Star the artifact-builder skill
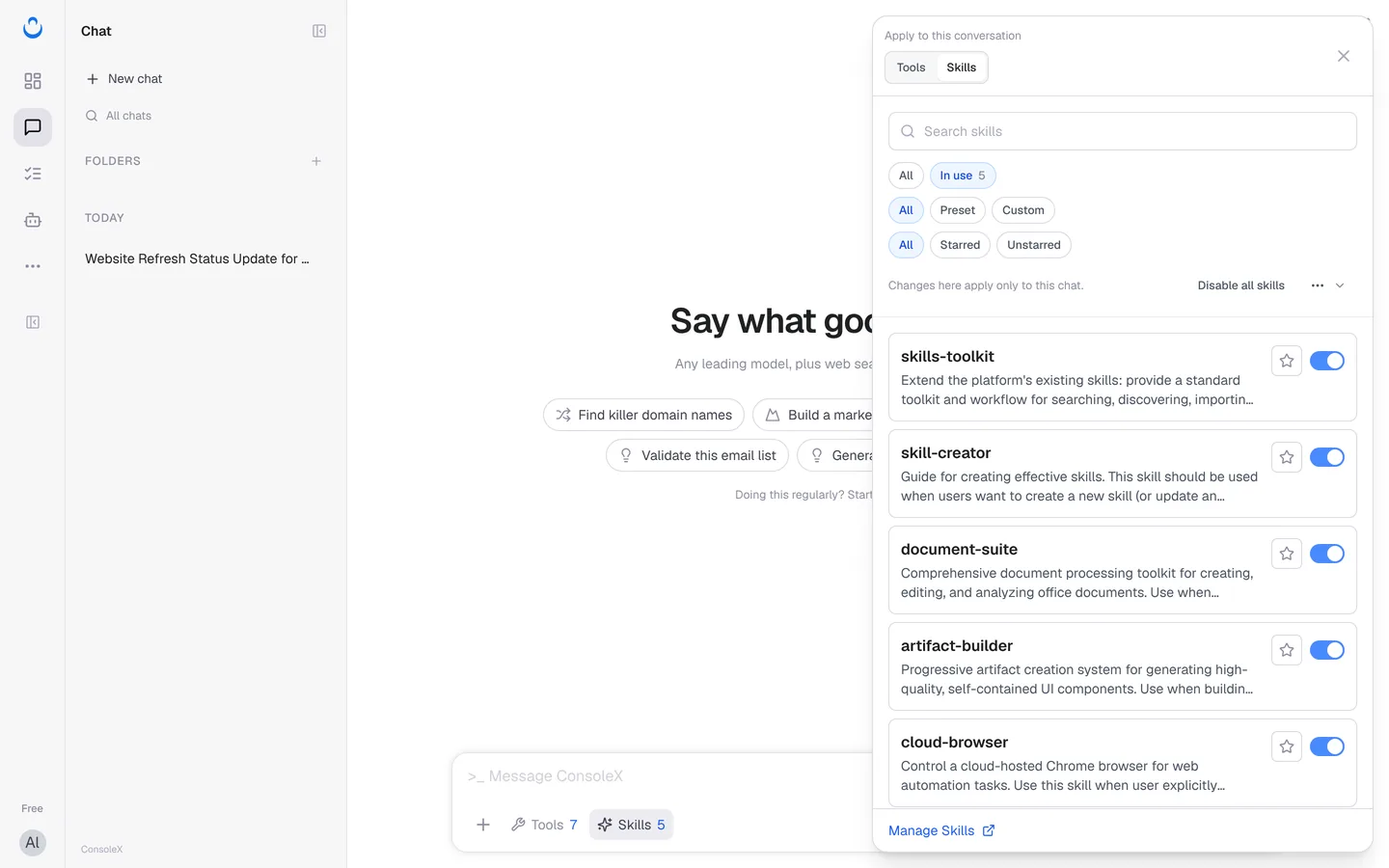Viewport: 1389px width, 868px height. [1287, 650]
